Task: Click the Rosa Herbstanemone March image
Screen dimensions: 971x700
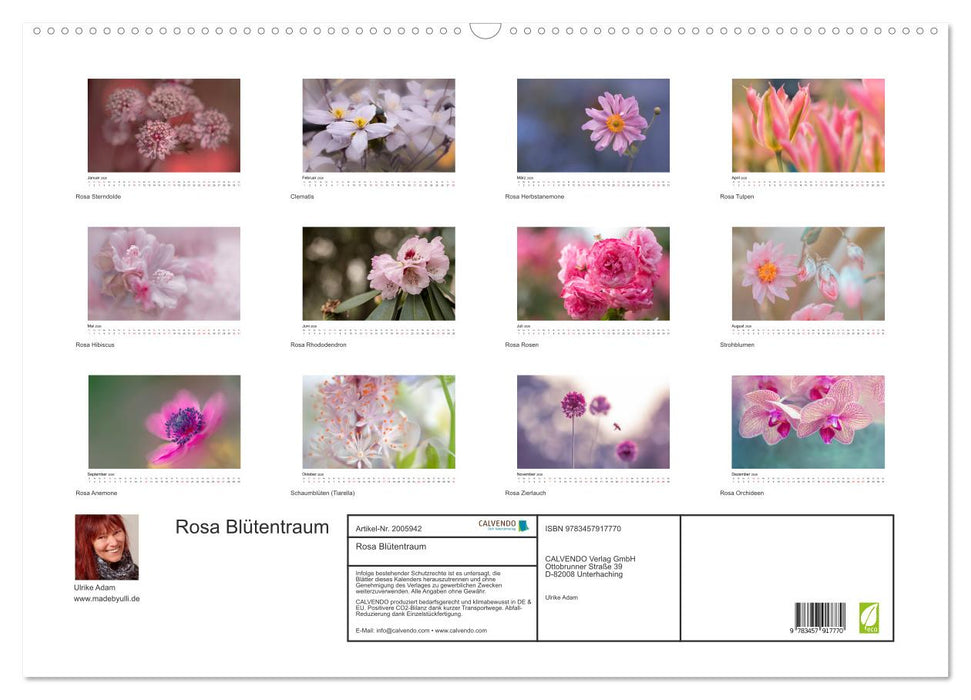Action: coord(593,123)
